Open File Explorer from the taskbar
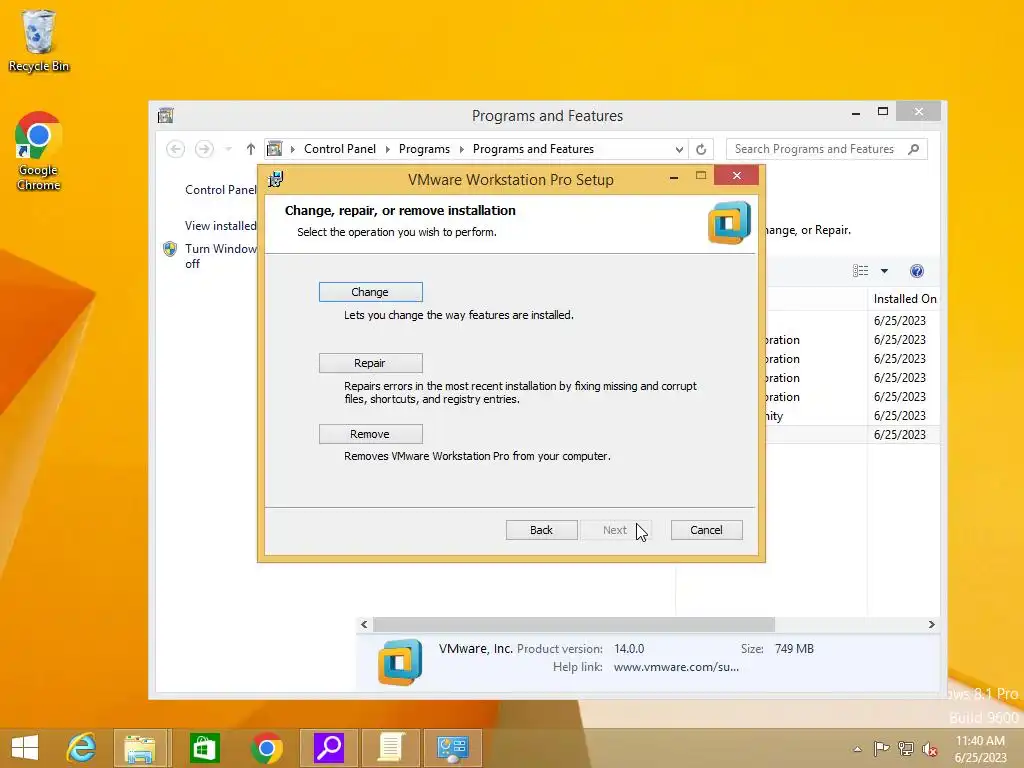 [x=140, y=748]
